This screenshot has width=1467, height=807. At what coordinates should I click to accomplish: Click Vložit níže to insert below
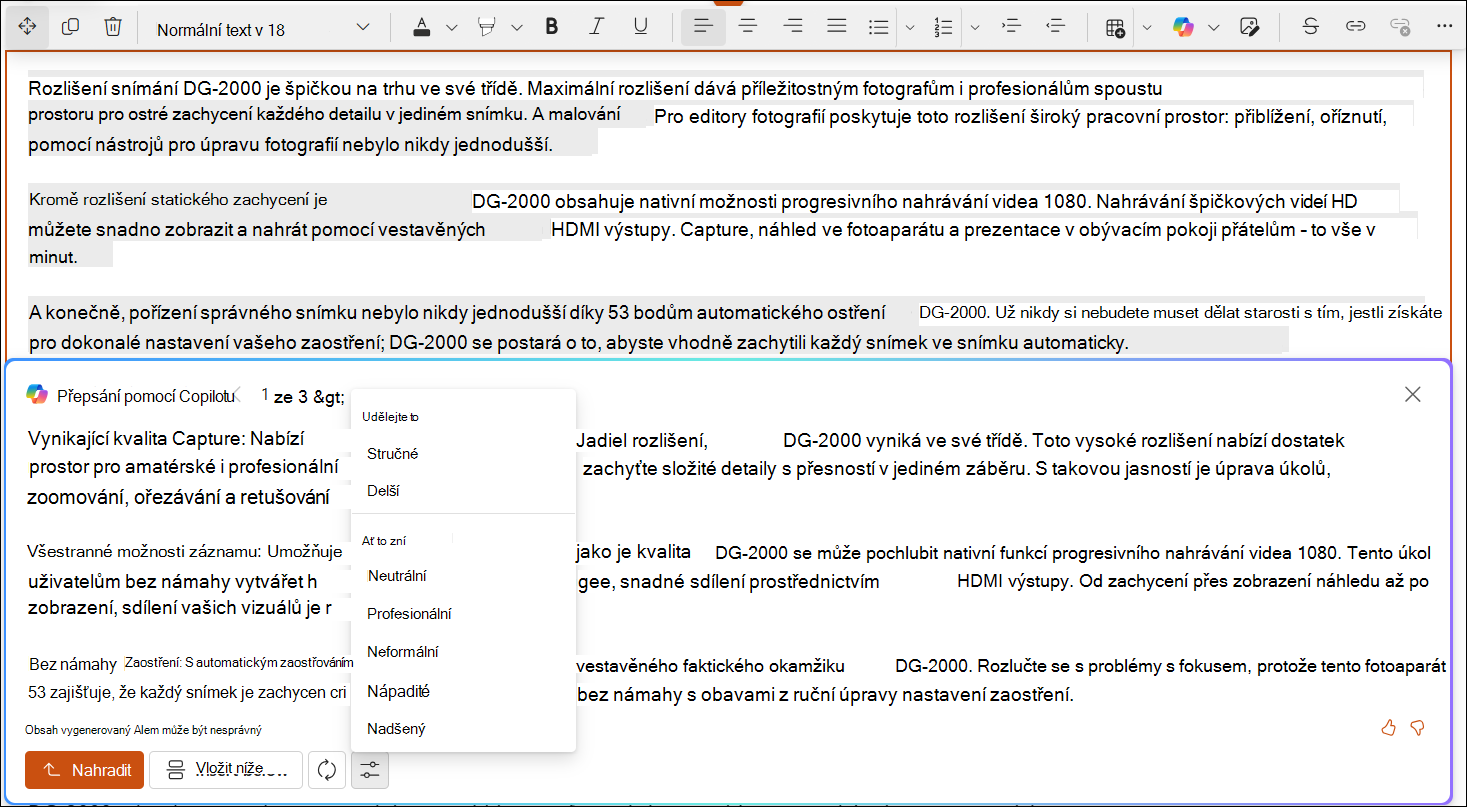226,770
